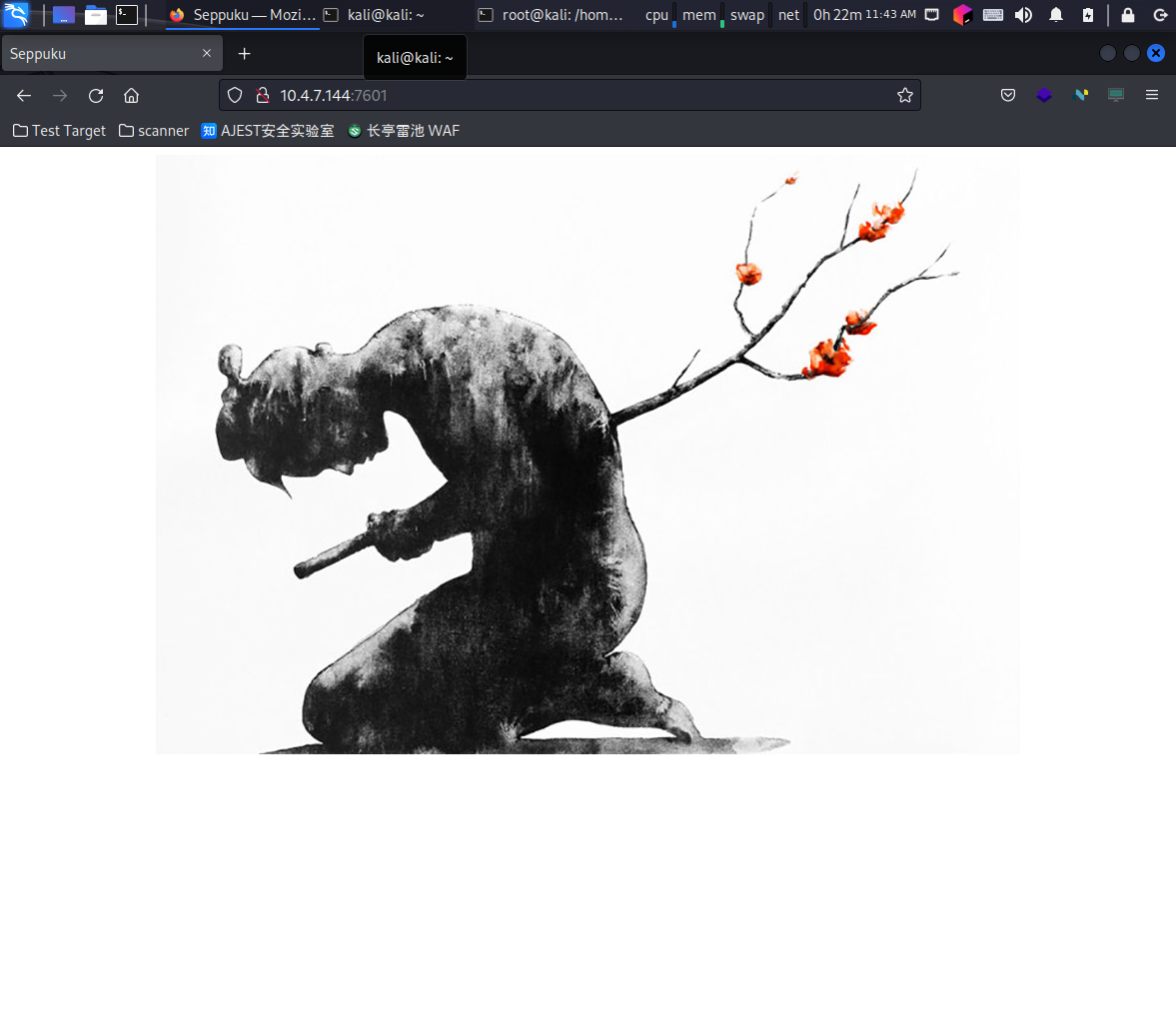The height and width of the screenshot is (1034, 1176).
Task: Open the Firefox home page
Action: pos(131,95)
